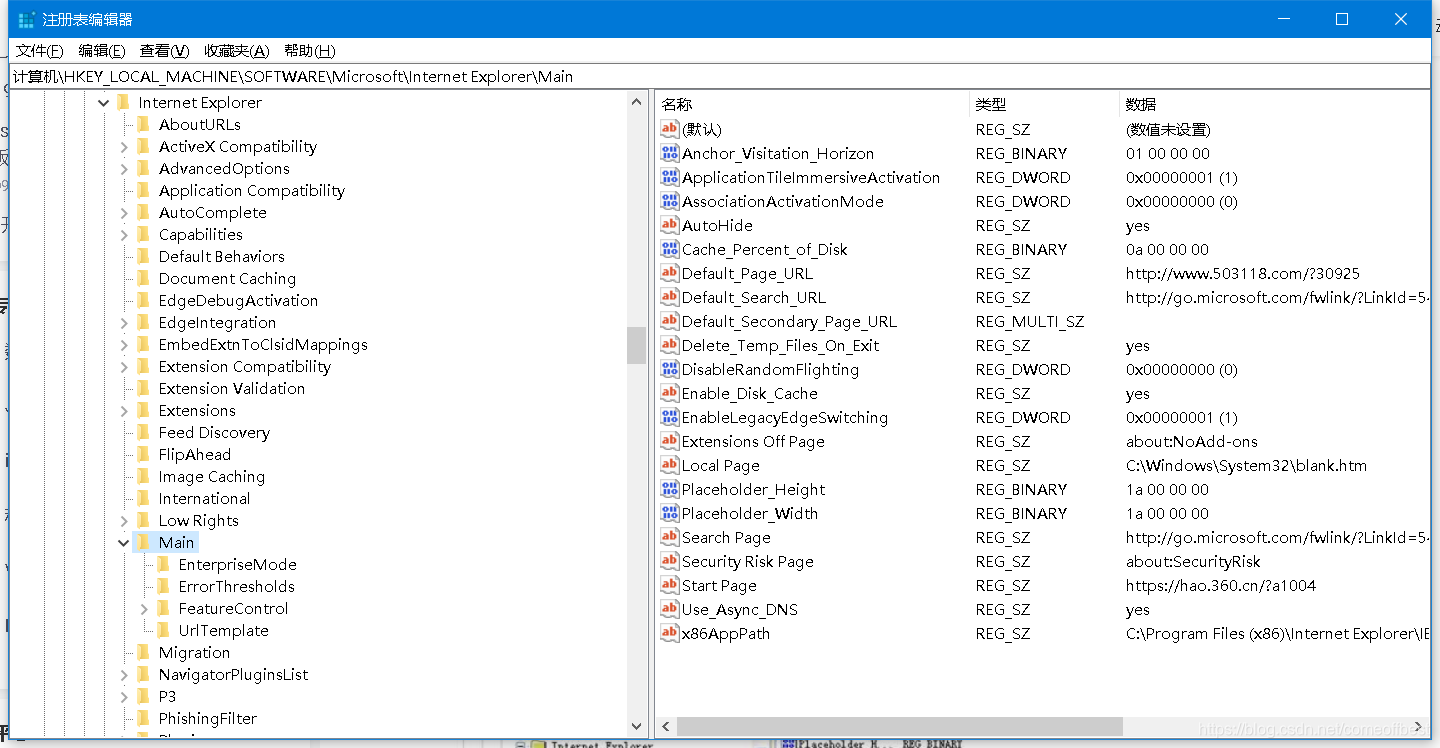Click the icon of Search Page value
Screen dimensions: 1440x748
tap(670, 537)
